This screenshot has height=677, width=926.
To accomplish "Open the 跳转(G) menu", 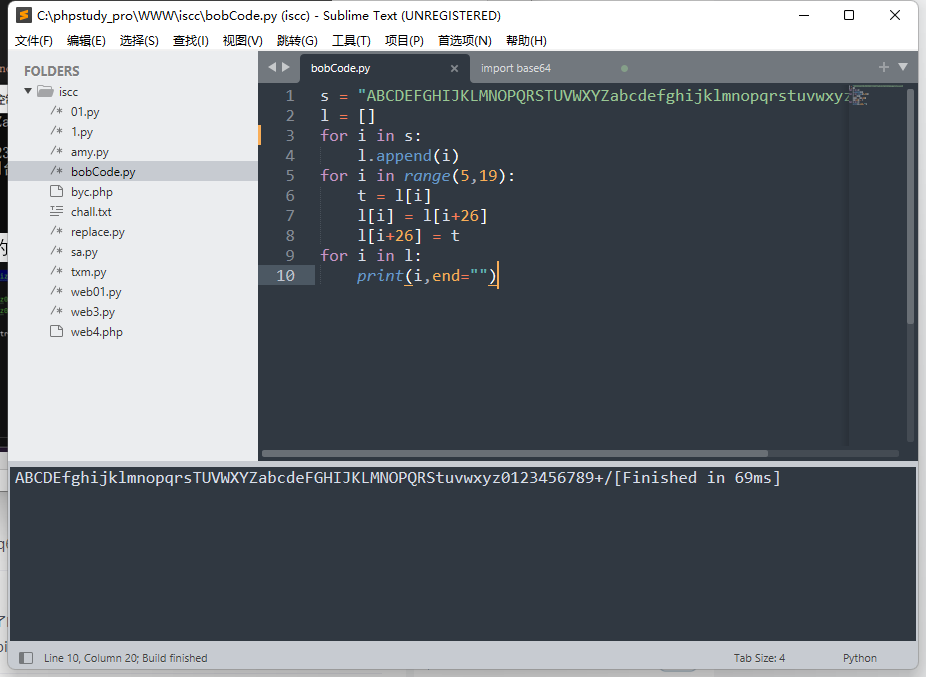I will point(297,41).
